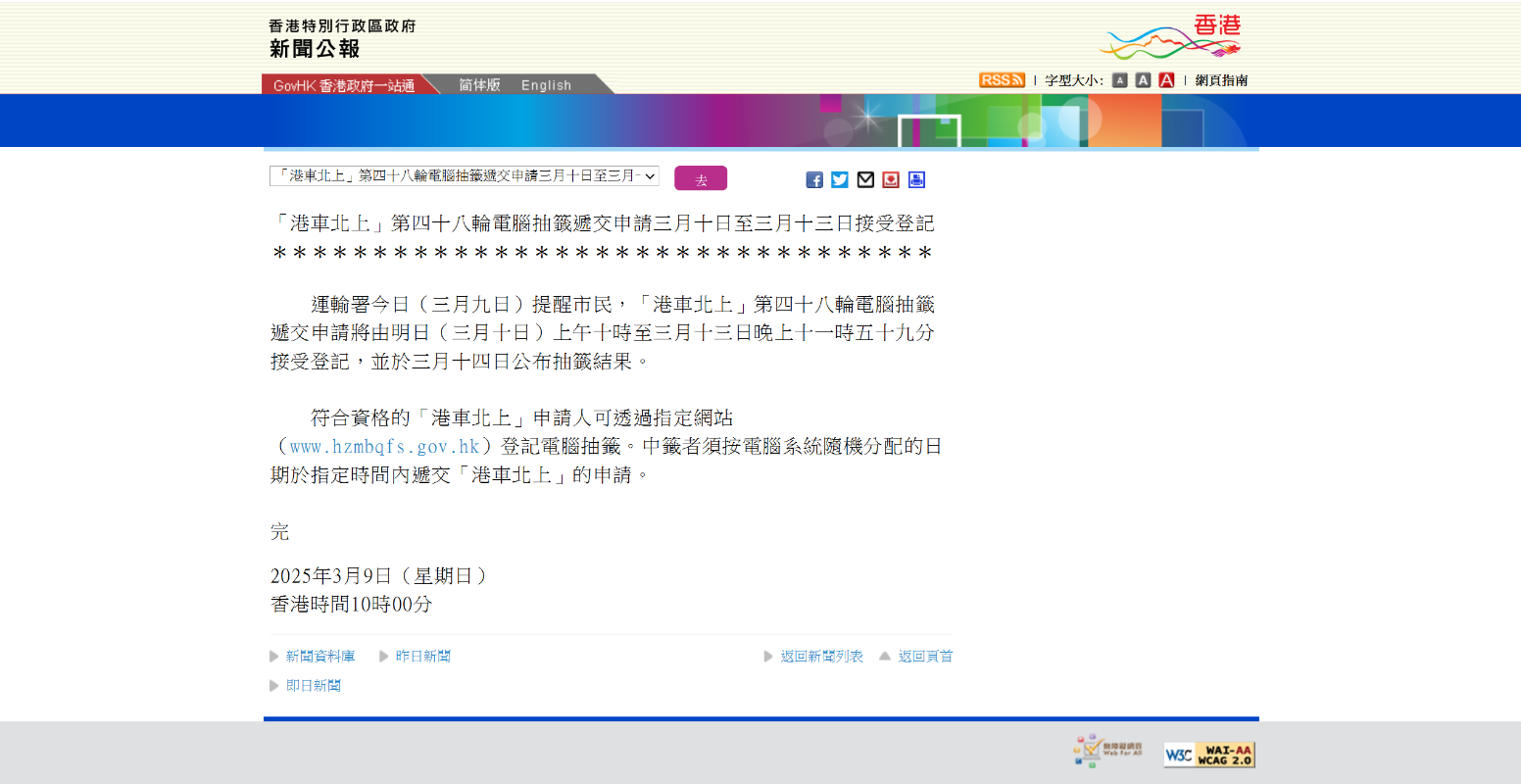Click 返回頁首 to return to top
The width and height of the screenshot is (1521, 784).
pos(925,657)
